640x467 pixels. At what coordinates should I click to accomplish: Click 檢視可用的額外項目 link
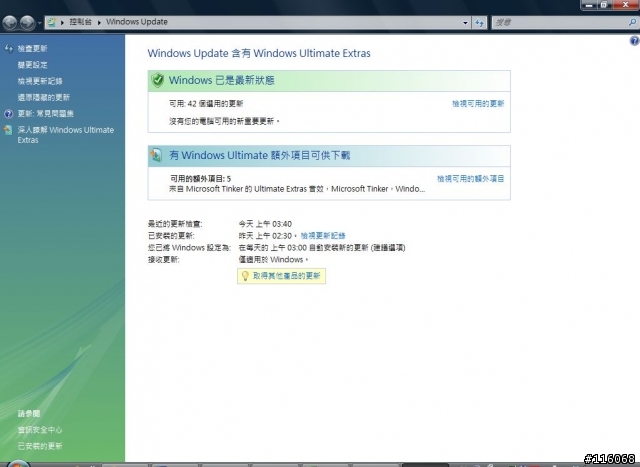pyautogui.click(x=471, y=179)
